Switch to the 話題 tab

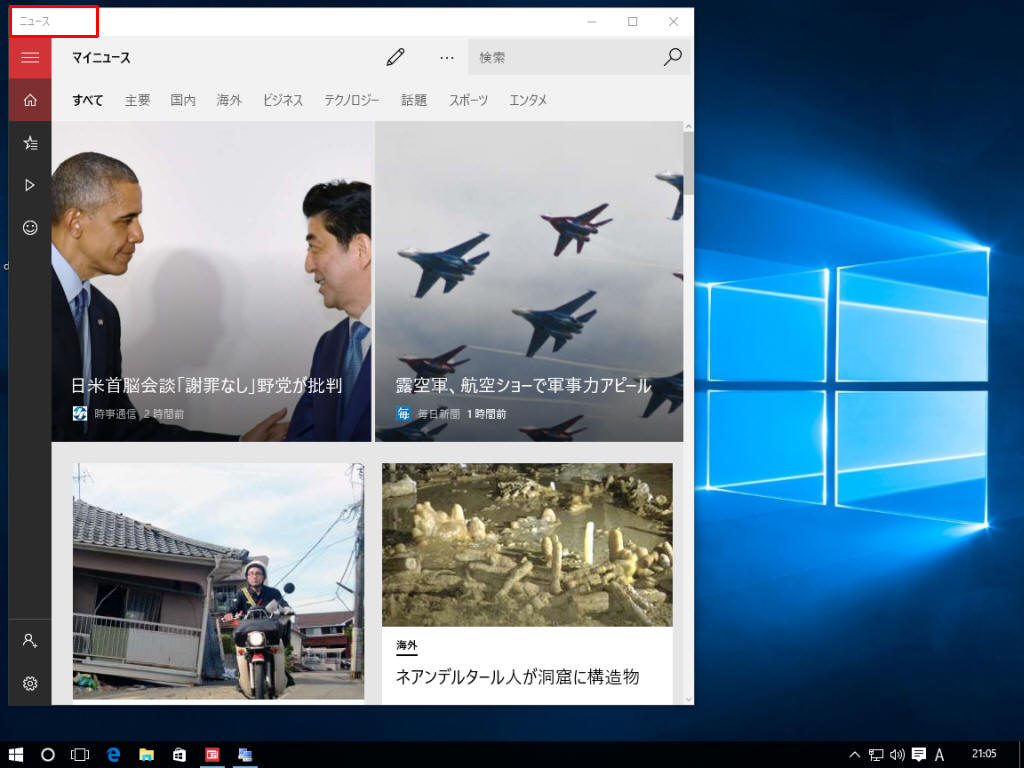pos(413,100)
